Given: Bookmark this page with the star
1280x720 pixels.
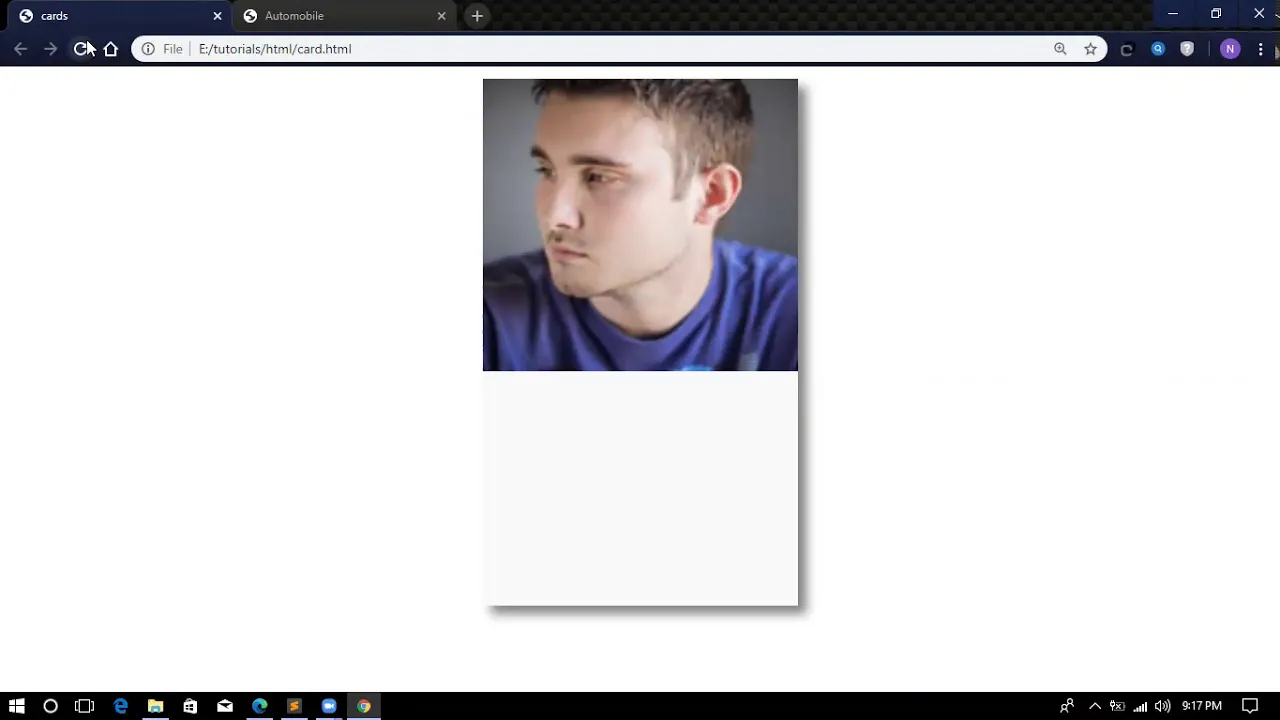Looking at the screenshot, I should pyautogui.click(x=1090, y=49).
